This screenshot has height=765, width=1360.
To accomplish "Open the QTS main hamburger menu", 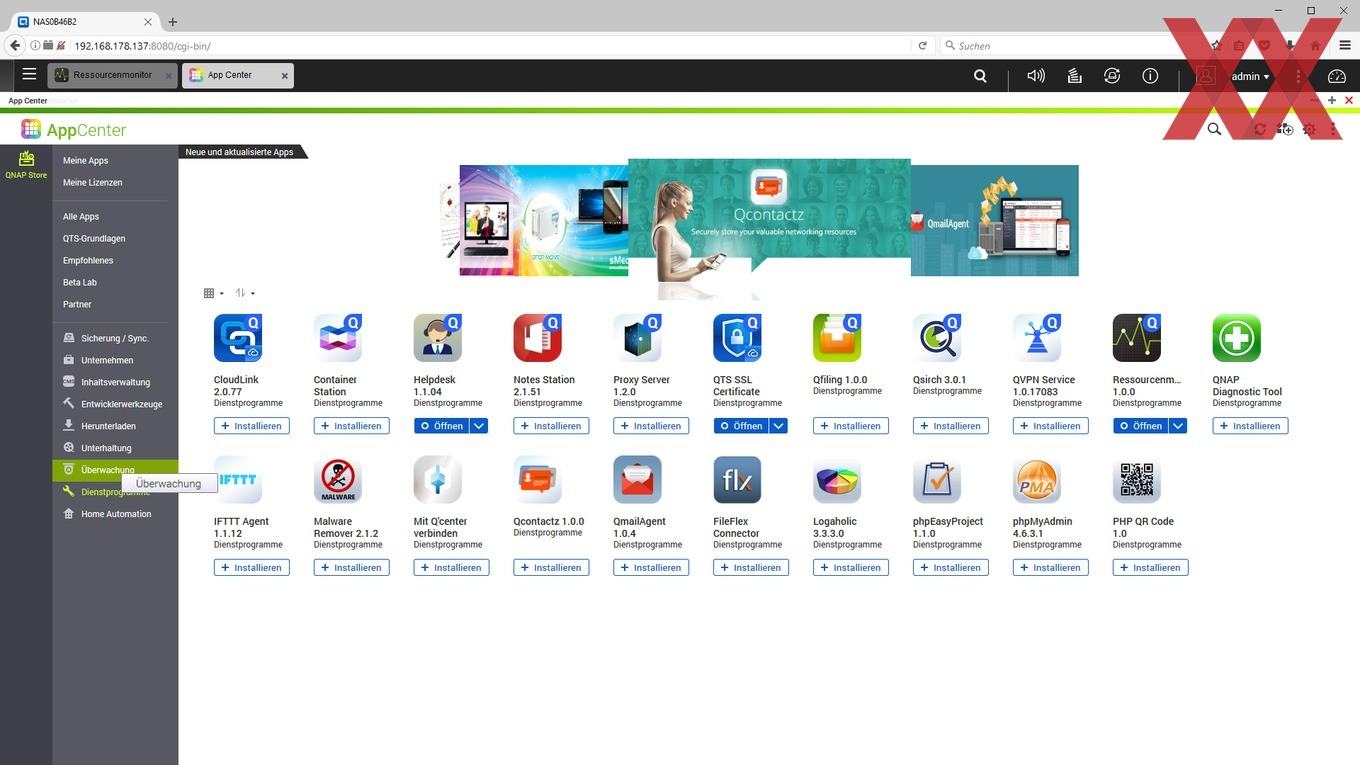I will pyautogui.click(x=29, y=75).
